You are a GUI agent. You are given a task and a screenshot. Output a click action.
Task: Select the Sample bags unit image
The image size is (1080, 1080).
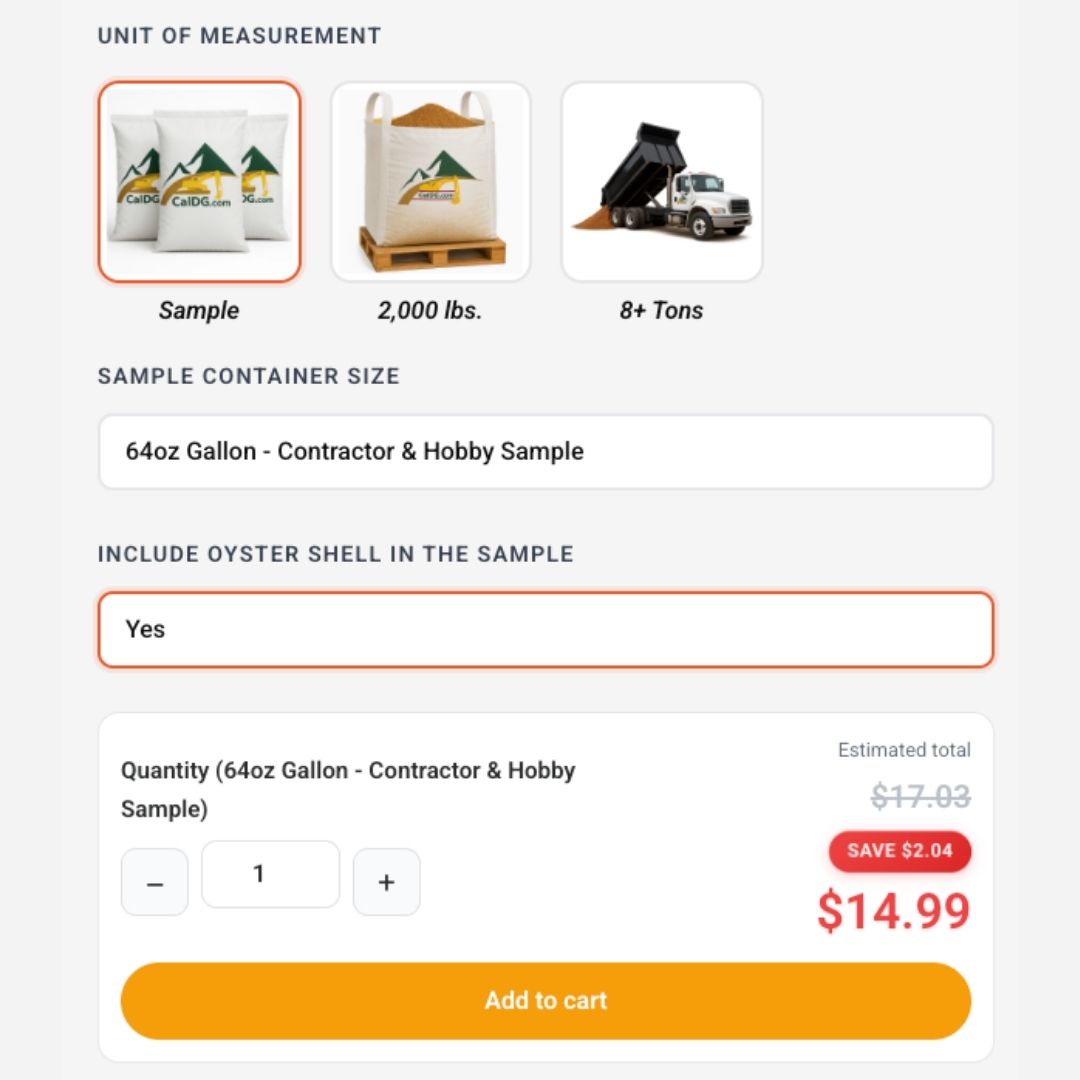tap(200, 181)
